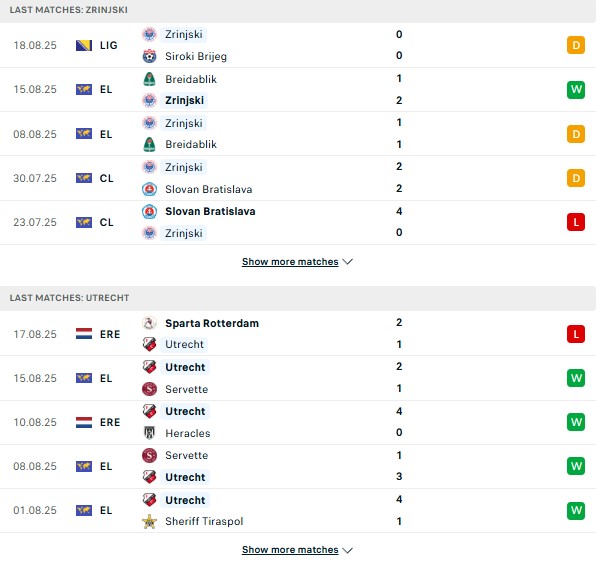Screen dimensions: 597x566
Task: Click the Heracles team crest icon
Action: click(149, 433)
